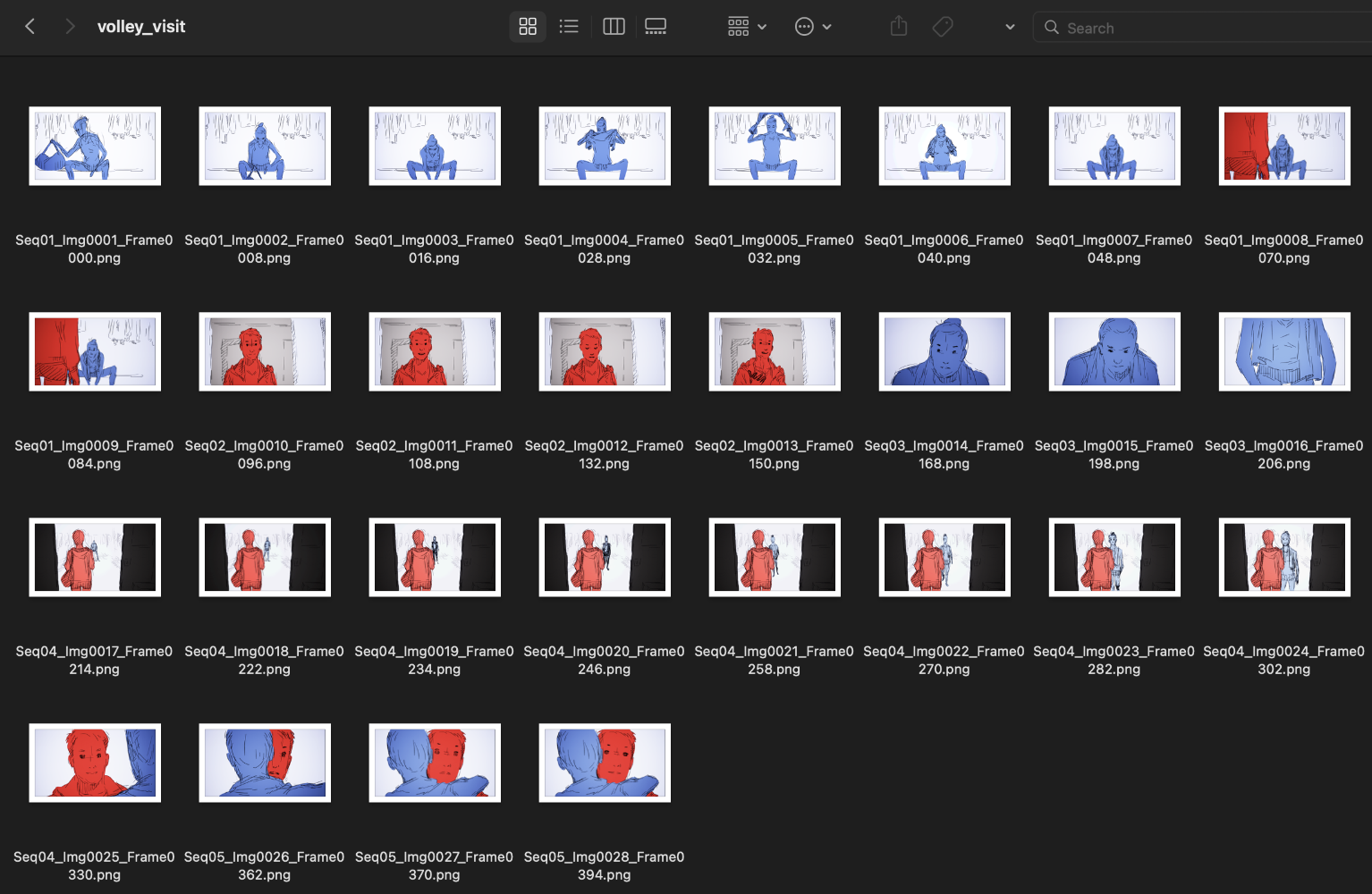Open the Share sheet
The height and width of the screenshot is (894, 1372).
(x=898, y=26)
